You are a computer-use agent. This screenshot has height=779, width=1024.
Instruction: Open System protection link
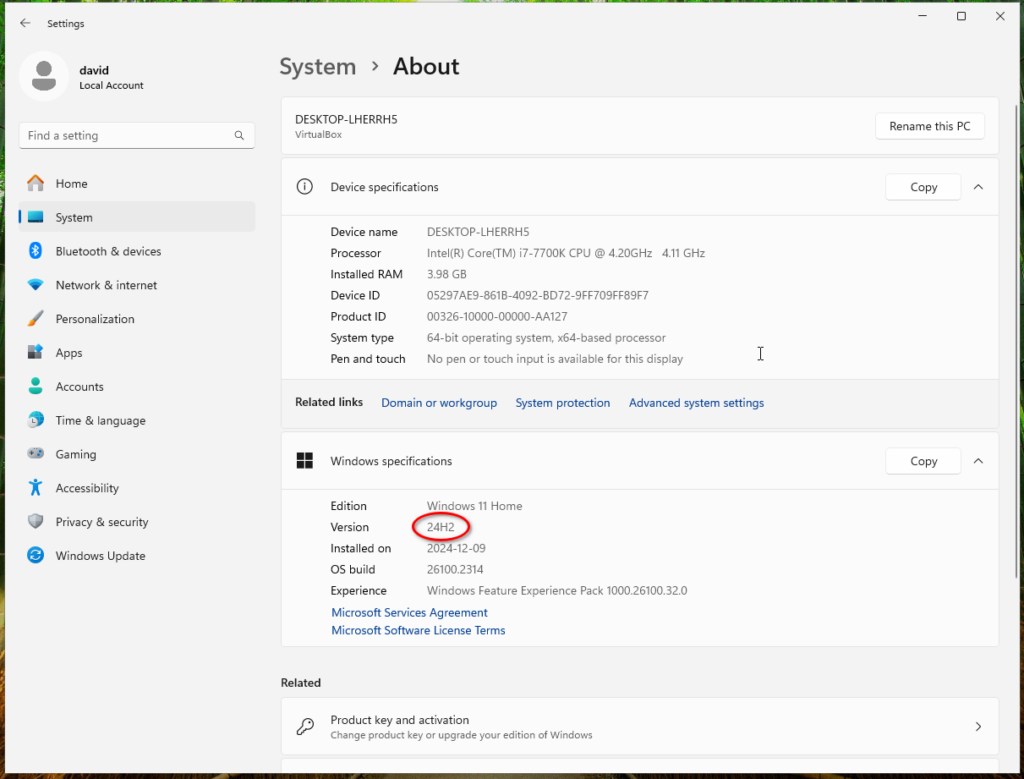click(562, 403)
